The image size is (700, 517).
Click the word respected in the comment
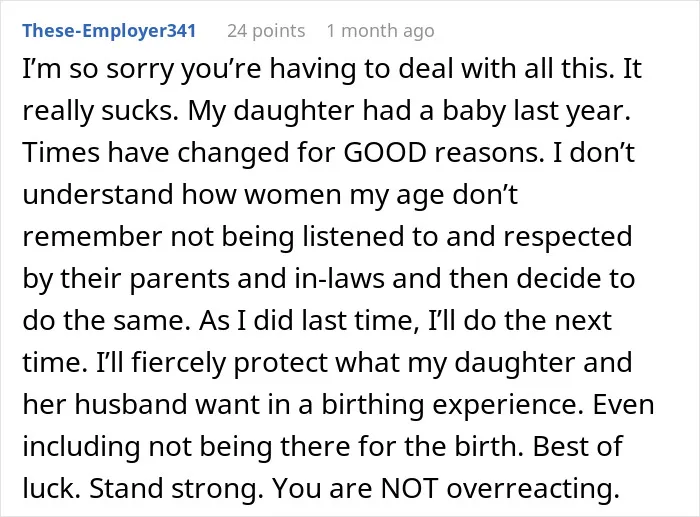click(568, 236)
